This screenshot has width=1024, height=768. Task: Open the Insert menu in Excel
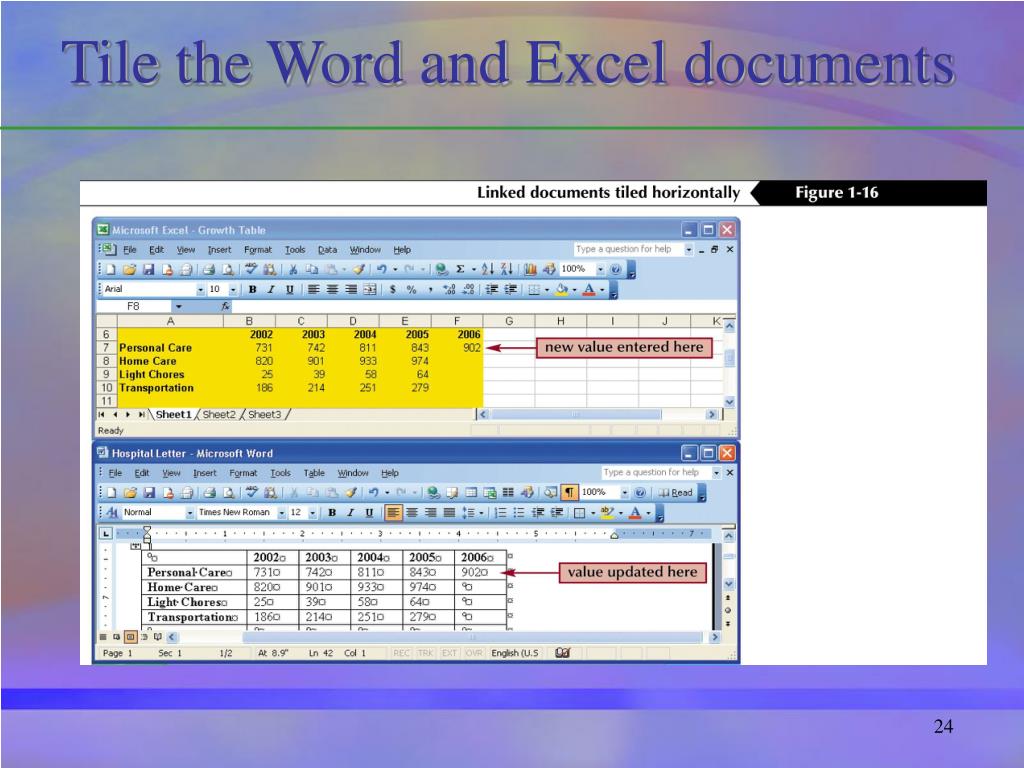tap(219, 249)
